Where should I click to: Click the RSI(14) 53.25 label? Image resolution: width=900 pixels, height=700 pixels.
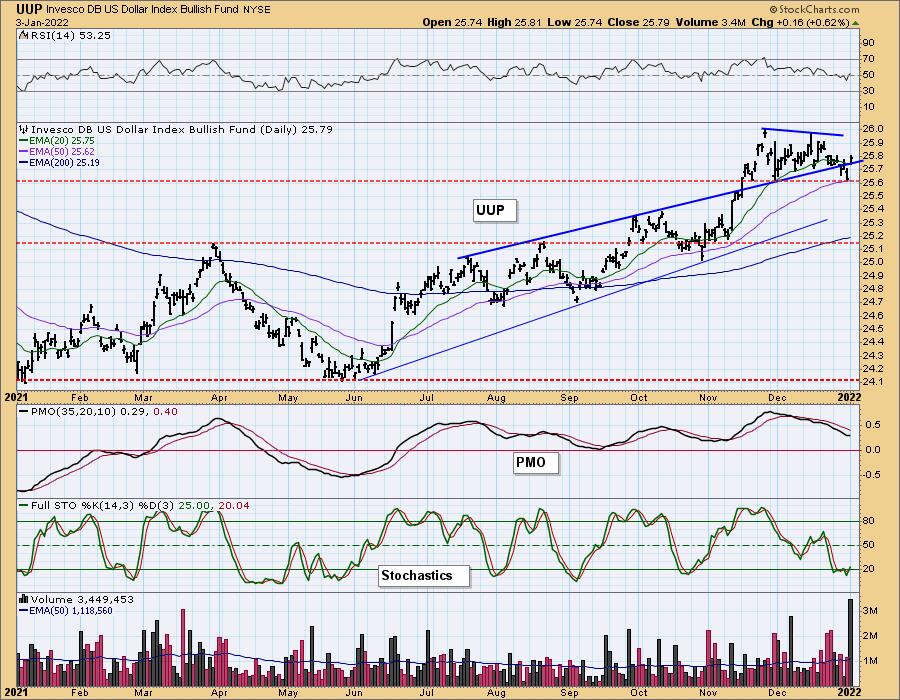tap(69, 36)
